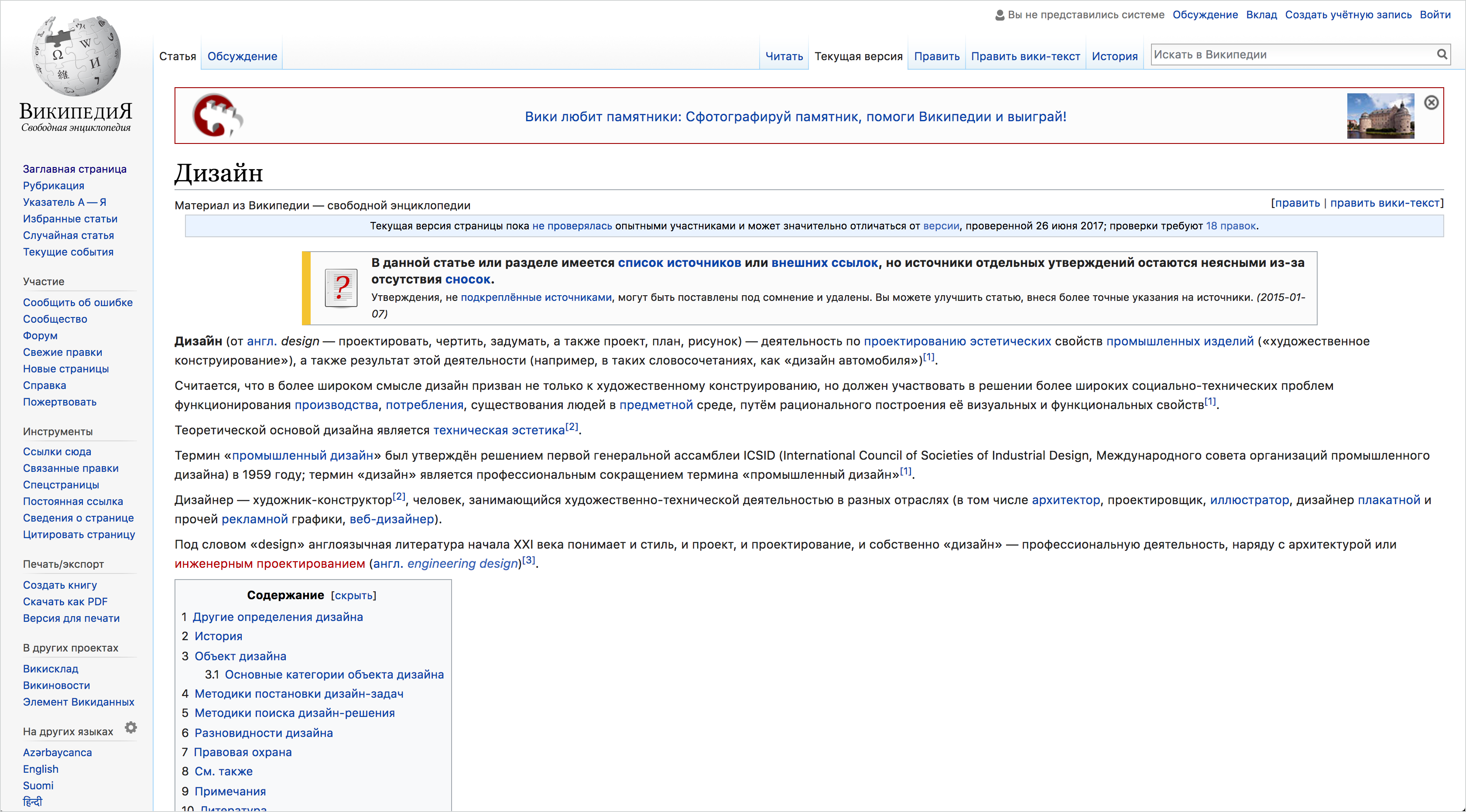
Task: Switch to English language version
Action: coord(41,769)
